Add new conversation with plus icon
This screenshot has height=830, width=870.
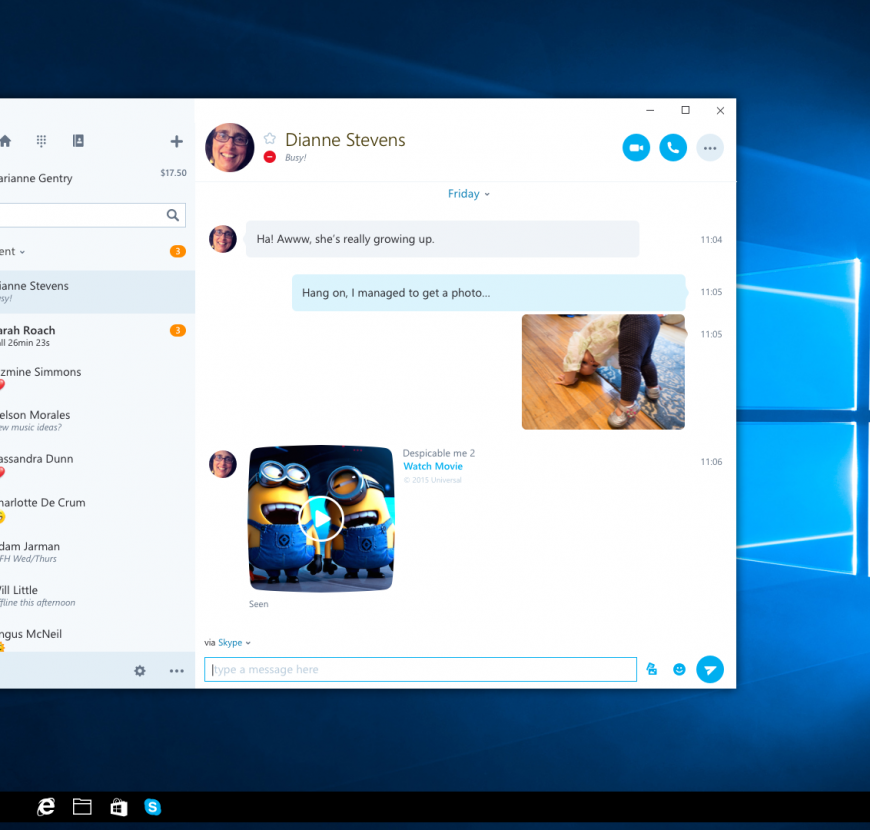176,141
